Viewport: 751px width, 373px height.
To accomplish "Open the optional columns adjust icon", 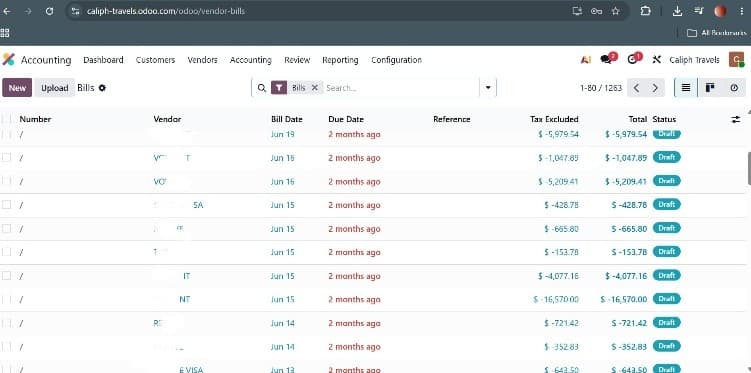I will [x=736, y=119].
